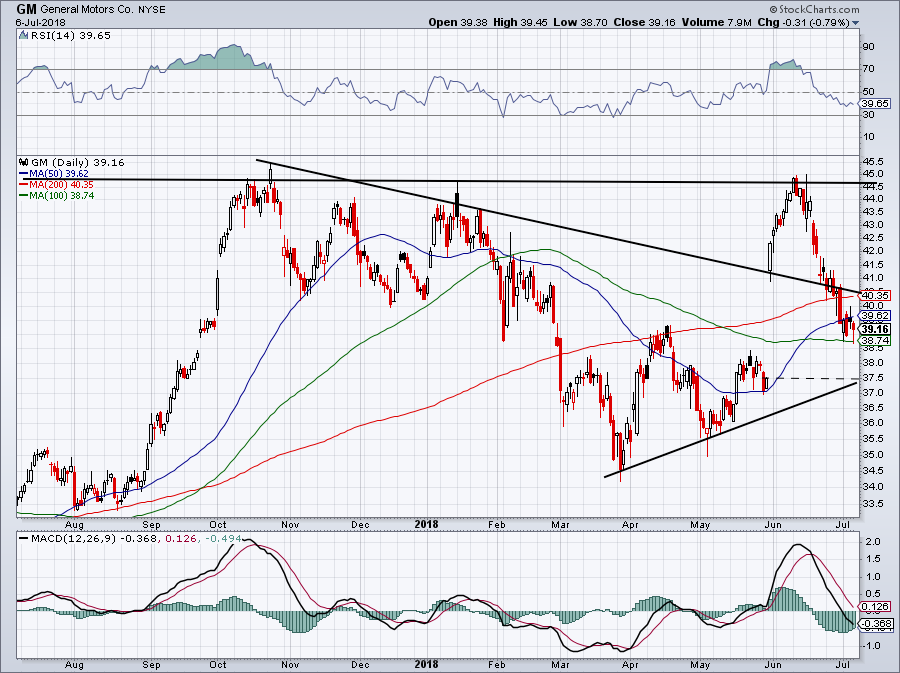Click the Dec label beneath the MACD panel
This screenshot has width=900, height=673.
click(x=360, y=665)
